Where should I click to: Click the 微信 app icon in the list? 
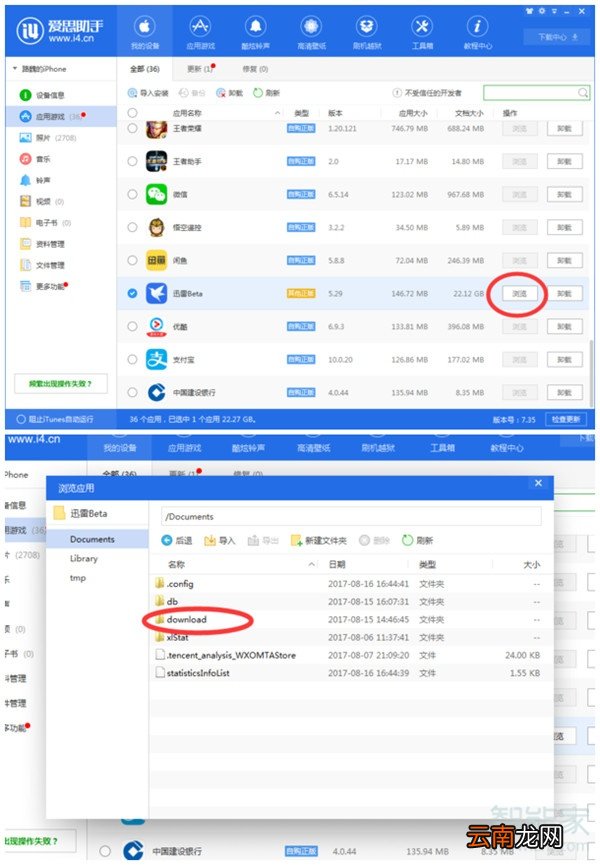(x=156, y=194)
